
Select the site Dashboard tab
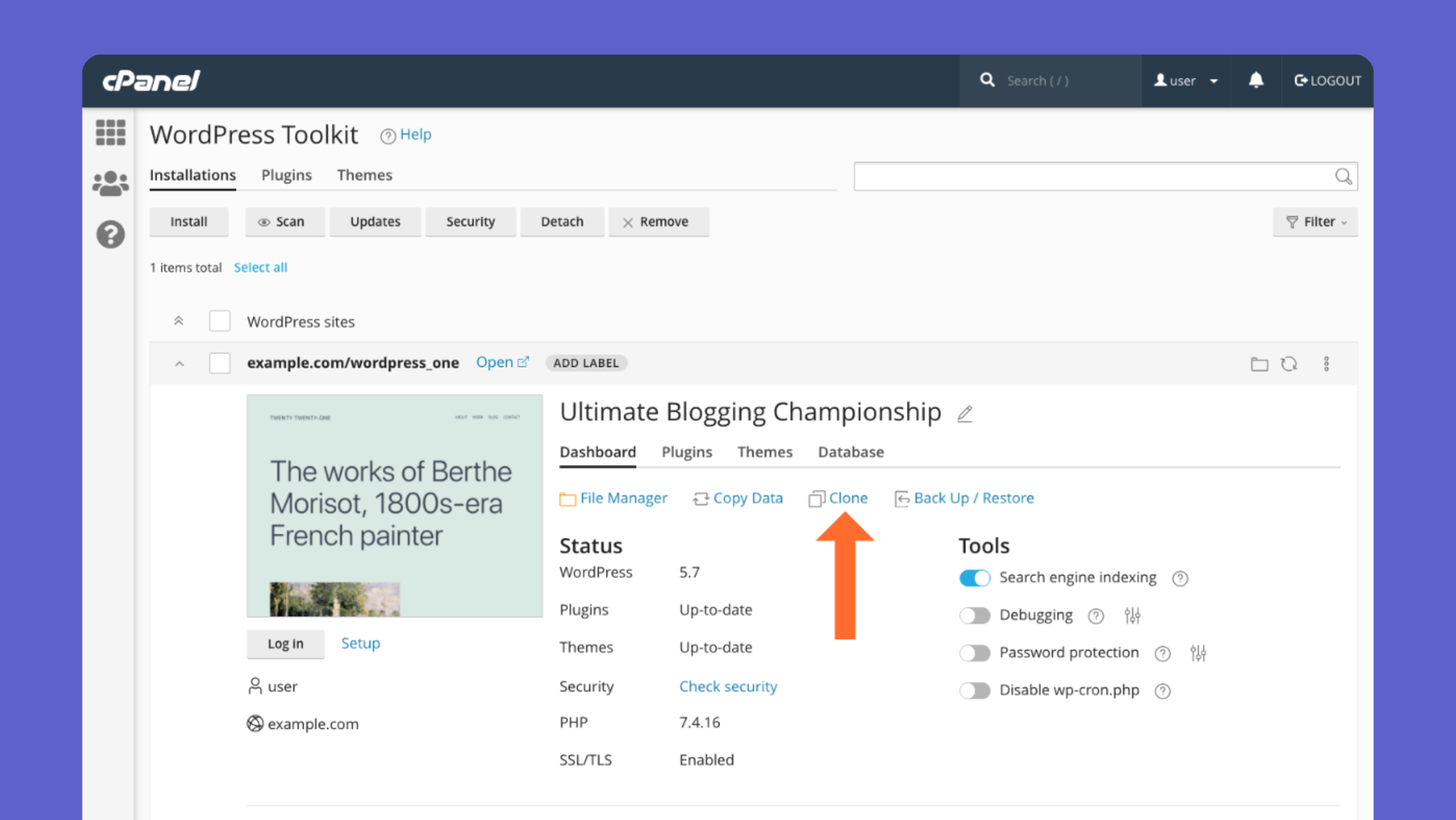coord(598,452)
